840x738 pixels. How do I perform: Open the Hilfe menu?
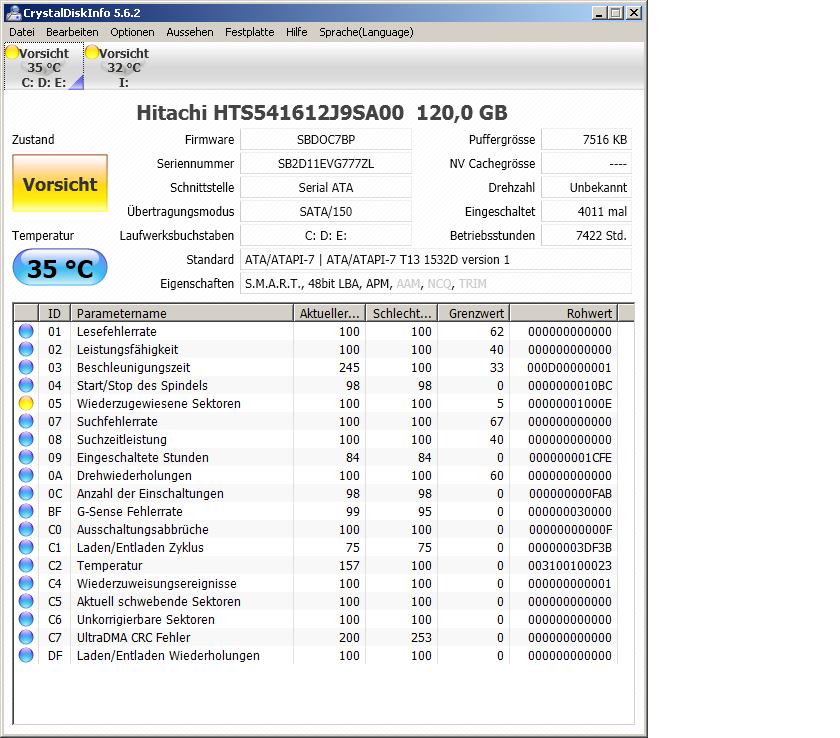click(297, 32)
